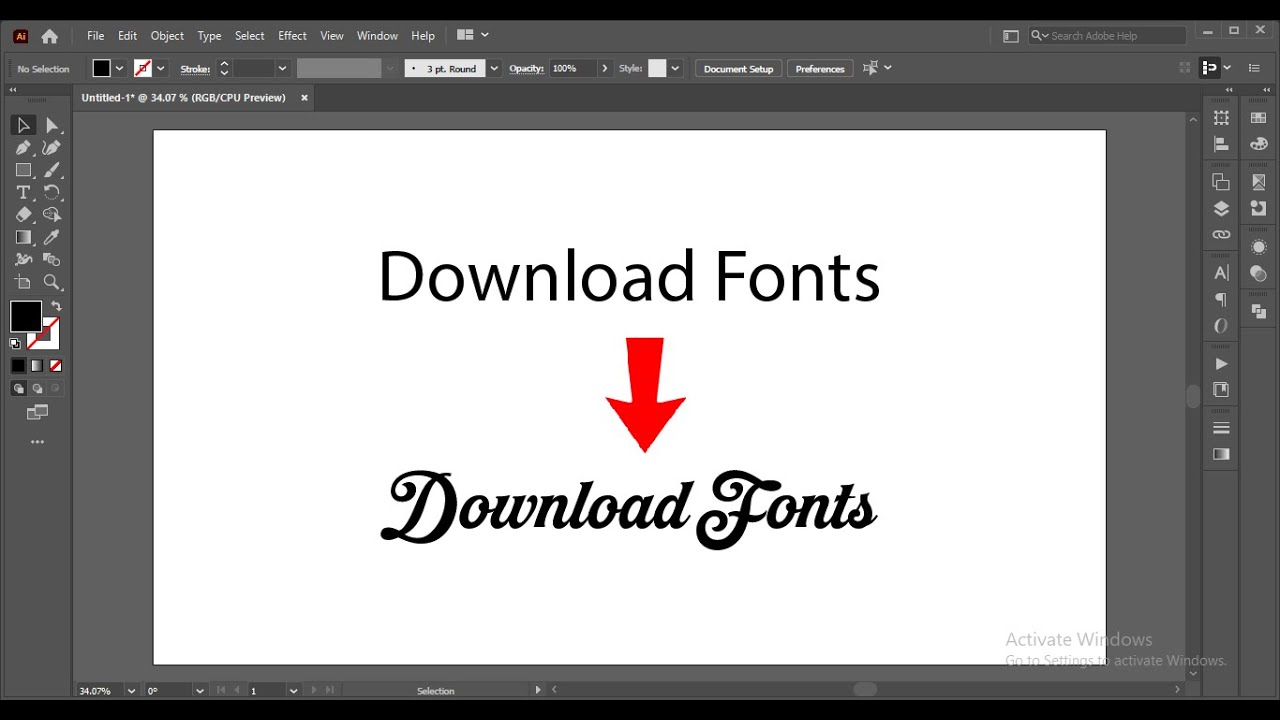The height and width of the screenshot is (720, 1280).
Task: Reset to default fill and stroke
Action: 15,343
